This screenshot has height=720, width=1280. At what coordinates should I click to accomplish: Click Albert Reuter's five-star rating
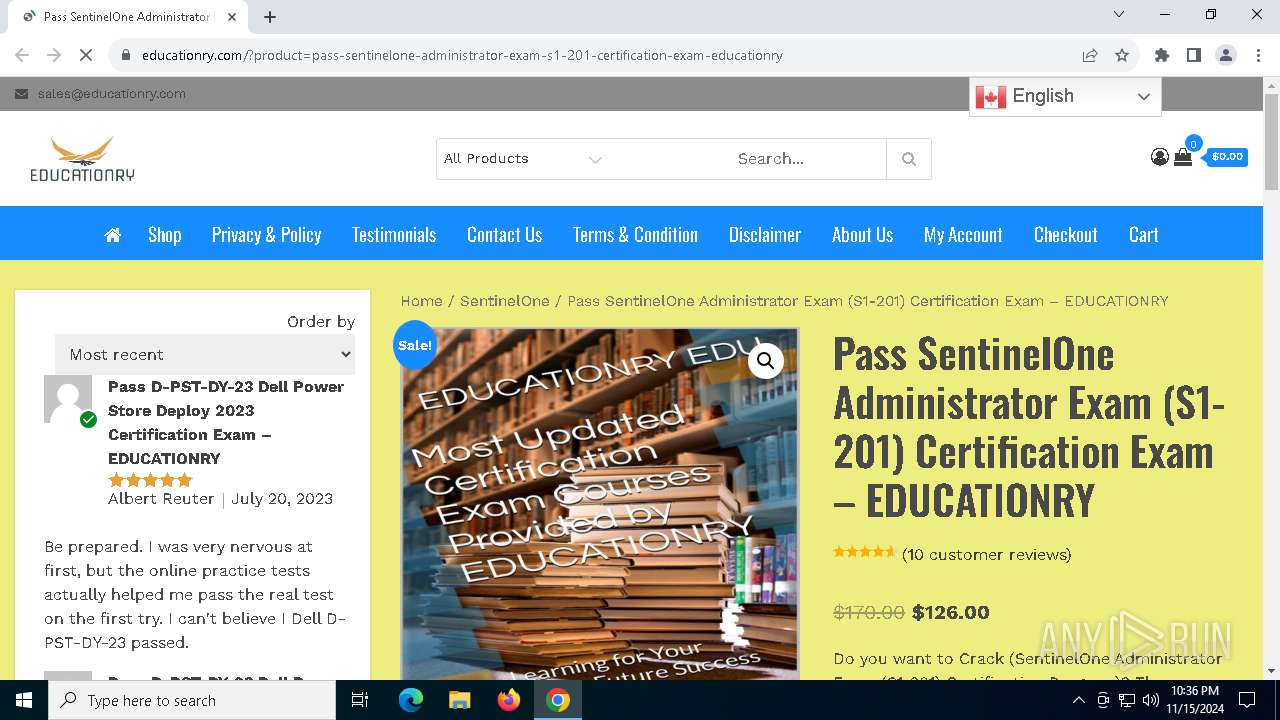pyautogui.click(x=150, y=480)
